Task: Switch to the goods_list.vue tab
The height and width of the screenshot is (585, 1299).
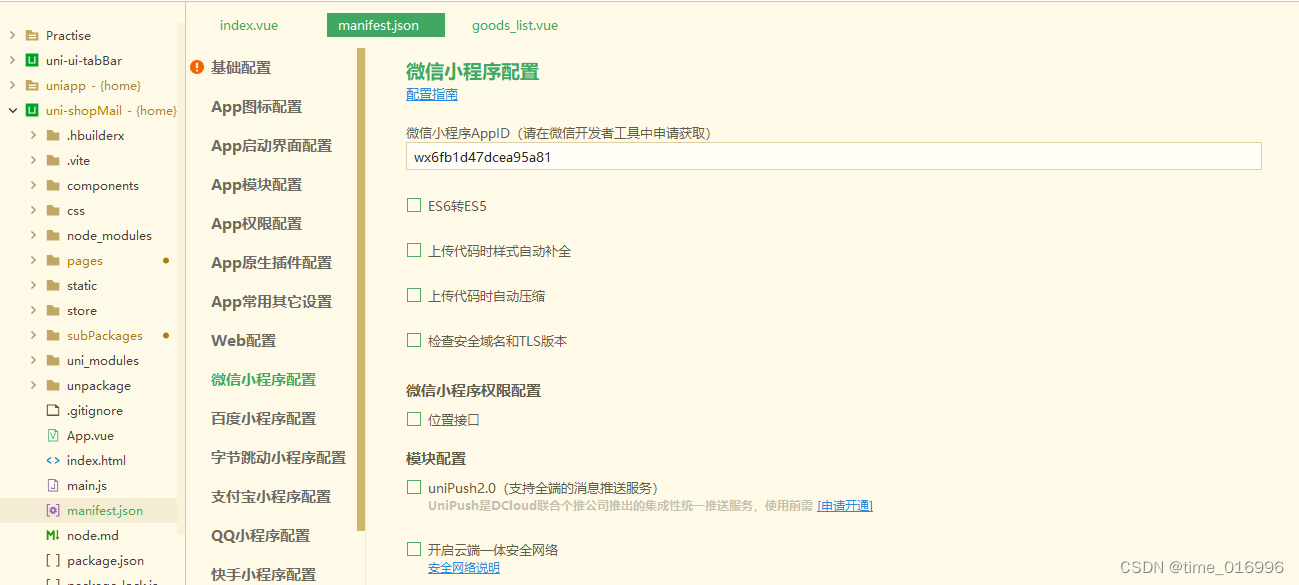Action: [515, 25]
